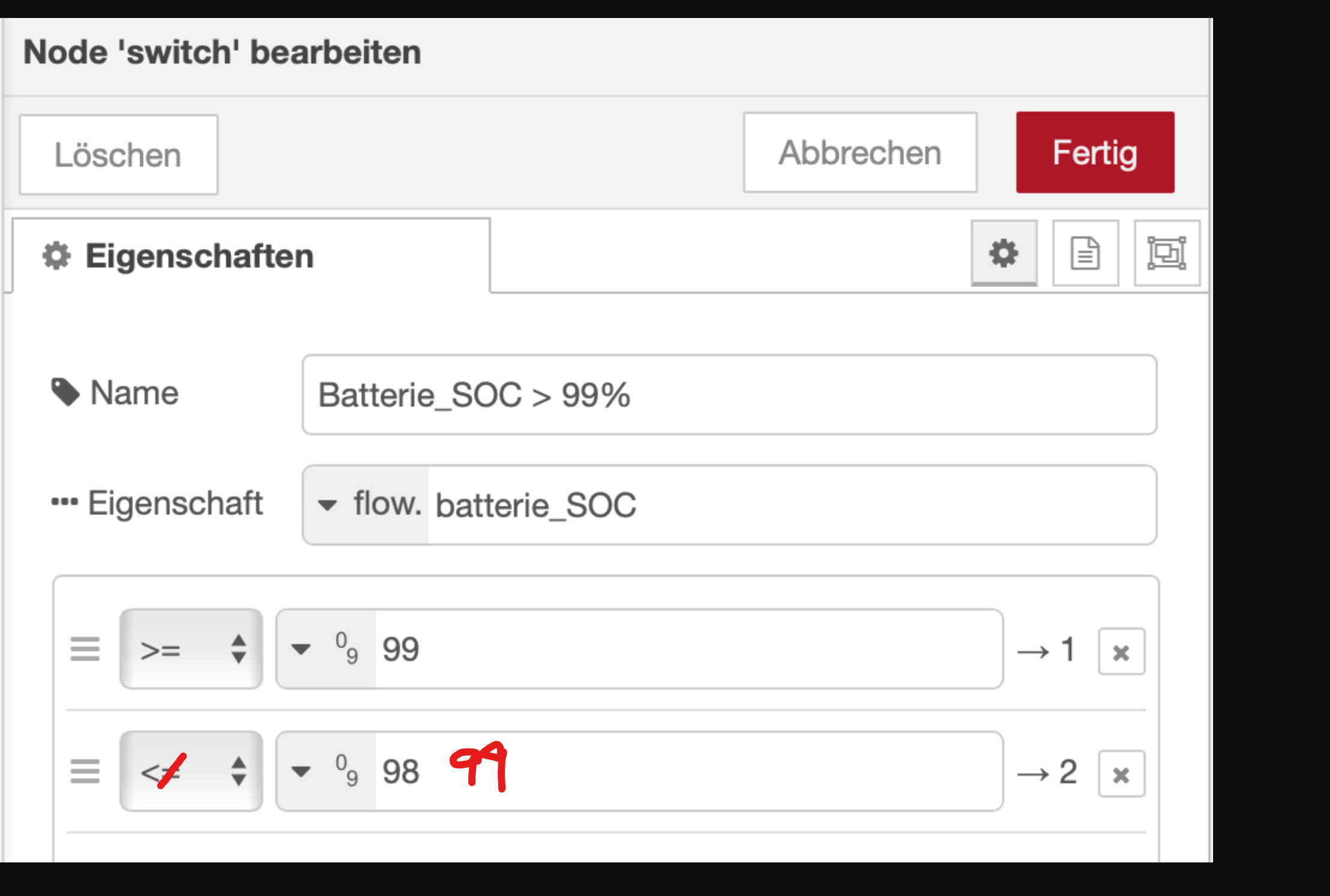The height and width of the screenshot is (896, 1330).
Task: Open the >= operator dropdown
Action: tap(191, 649)
